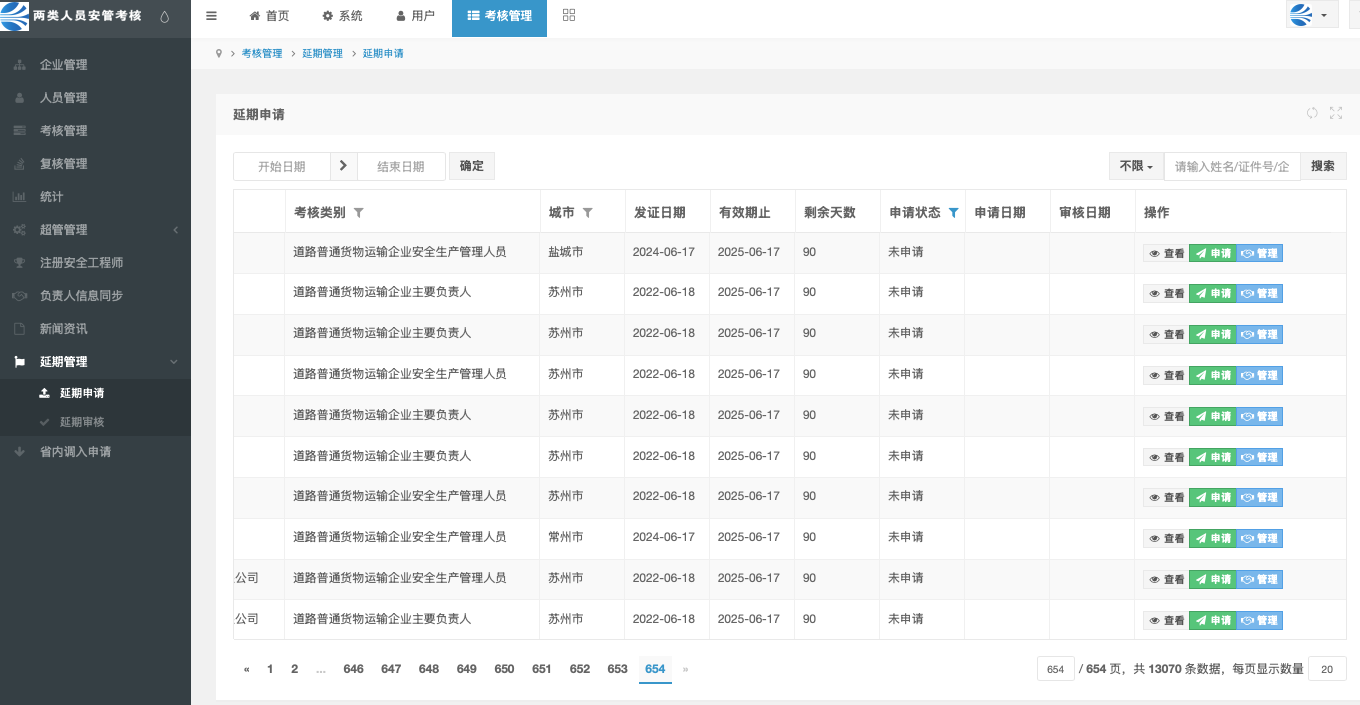Viewport: 1360px width, 705px height.
Task: Click the 确定 date filter button
Action: point(472,166)
